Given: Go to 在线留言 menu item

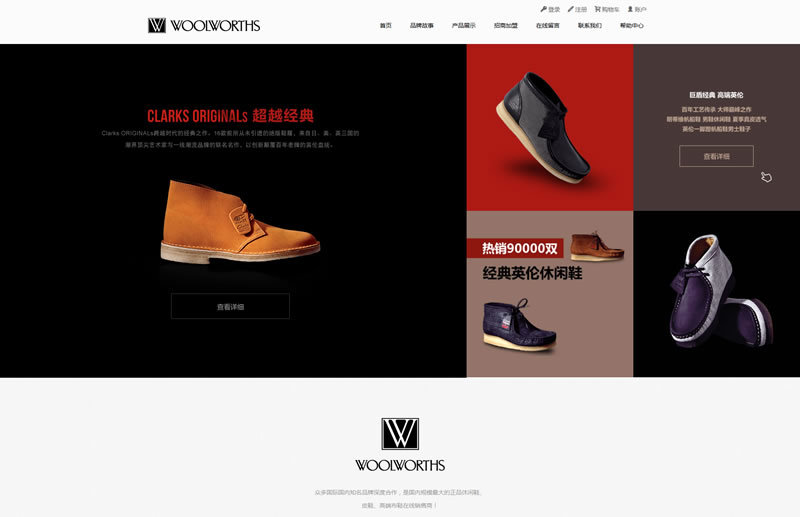Looking at the screenshot, I should [x=547, y=26].
